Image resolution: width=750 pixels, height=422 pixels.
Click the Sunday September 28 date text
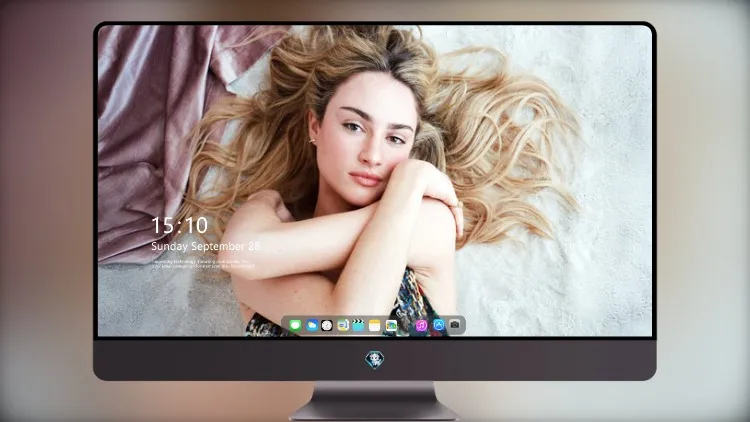pyautogui.click(x=205, y=246)
